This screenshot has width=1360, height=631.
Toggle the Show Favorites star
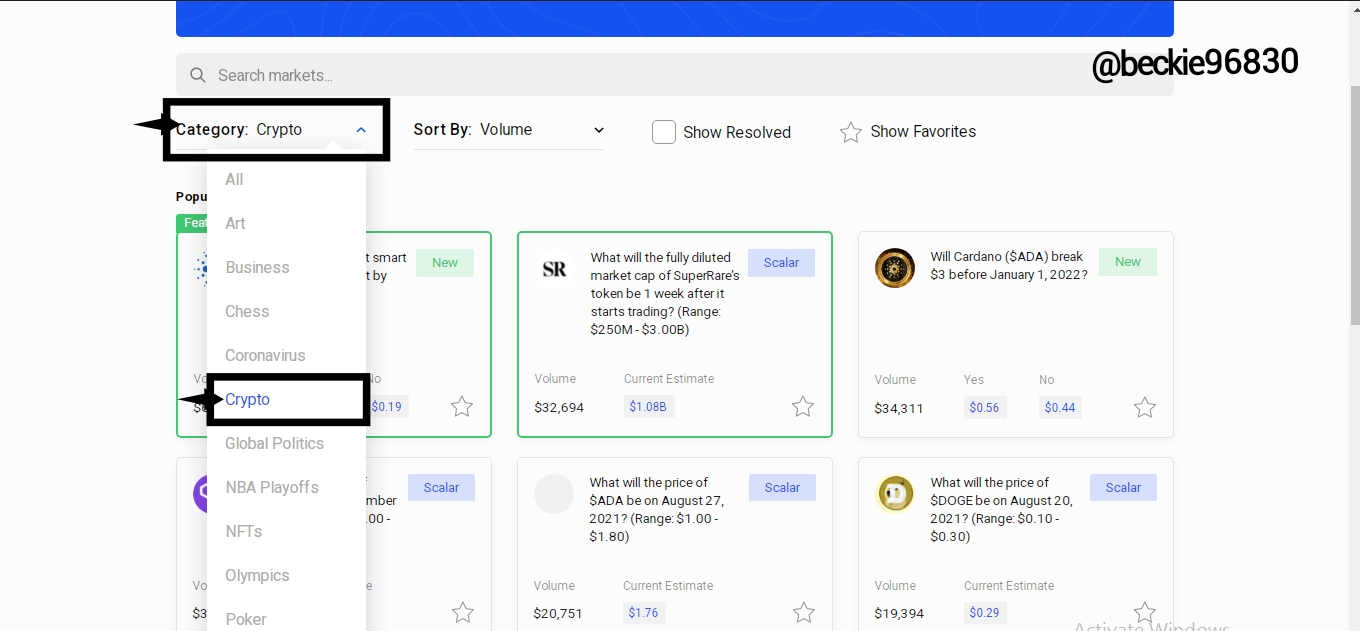[850, 132]
